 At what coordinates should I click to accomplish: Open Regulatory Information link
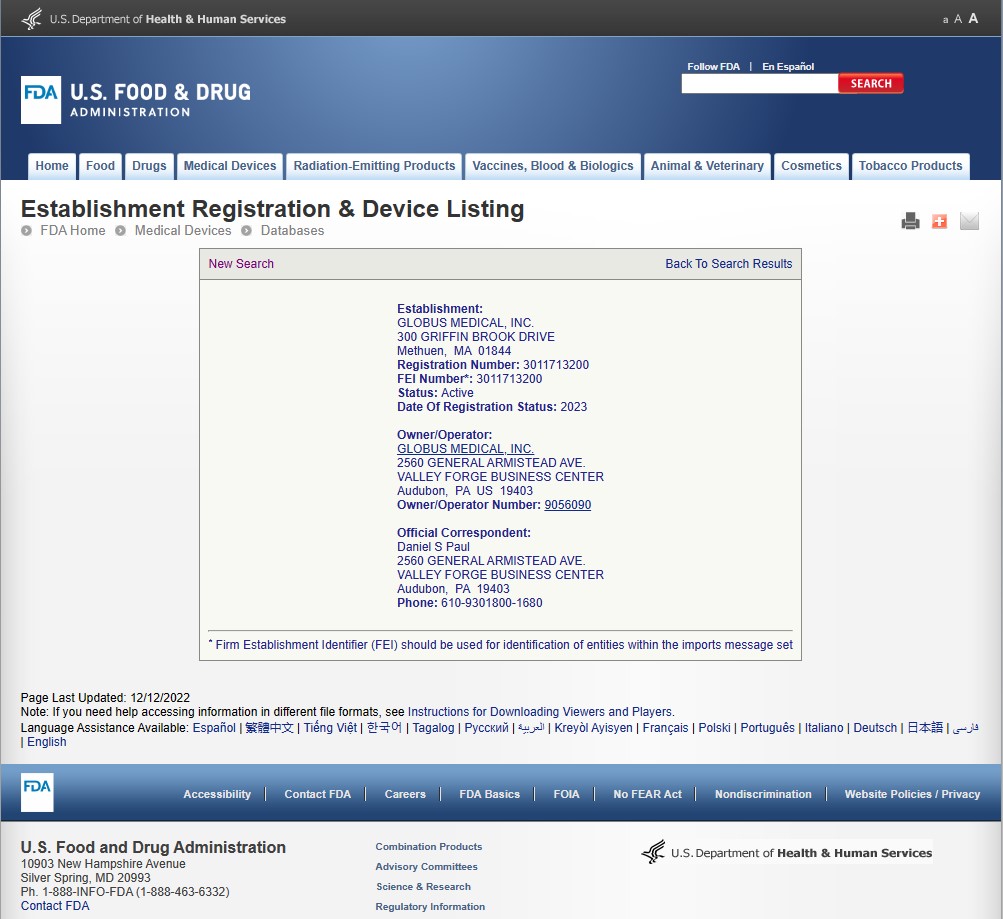[430, 906]
